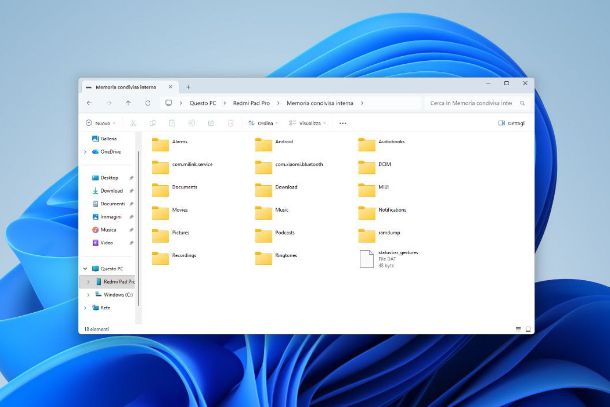
Task: Open Musica in the sidebar
Action: coord(104,230)
